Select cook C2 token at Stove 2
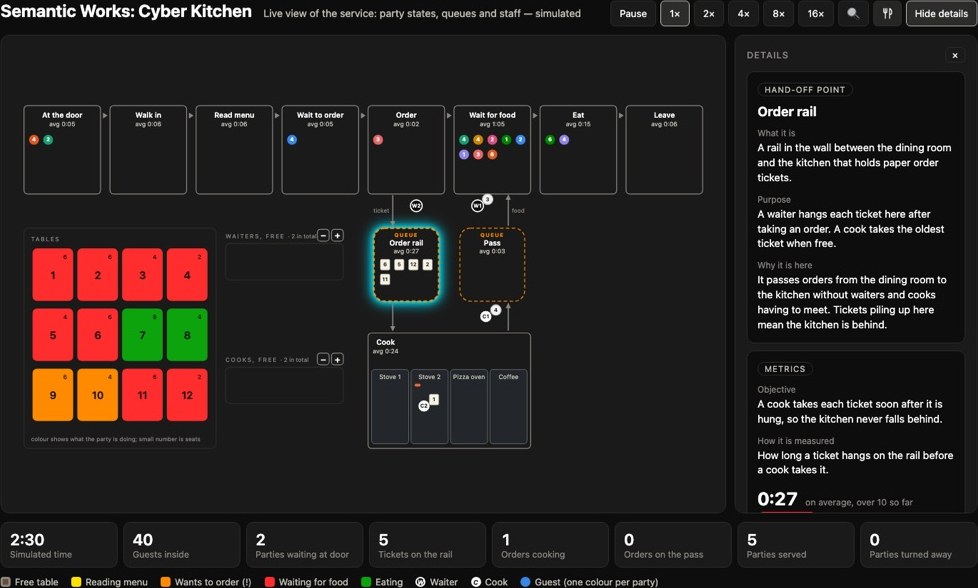The width and height of the screenshot is (978, 588). tap(424, 406)
